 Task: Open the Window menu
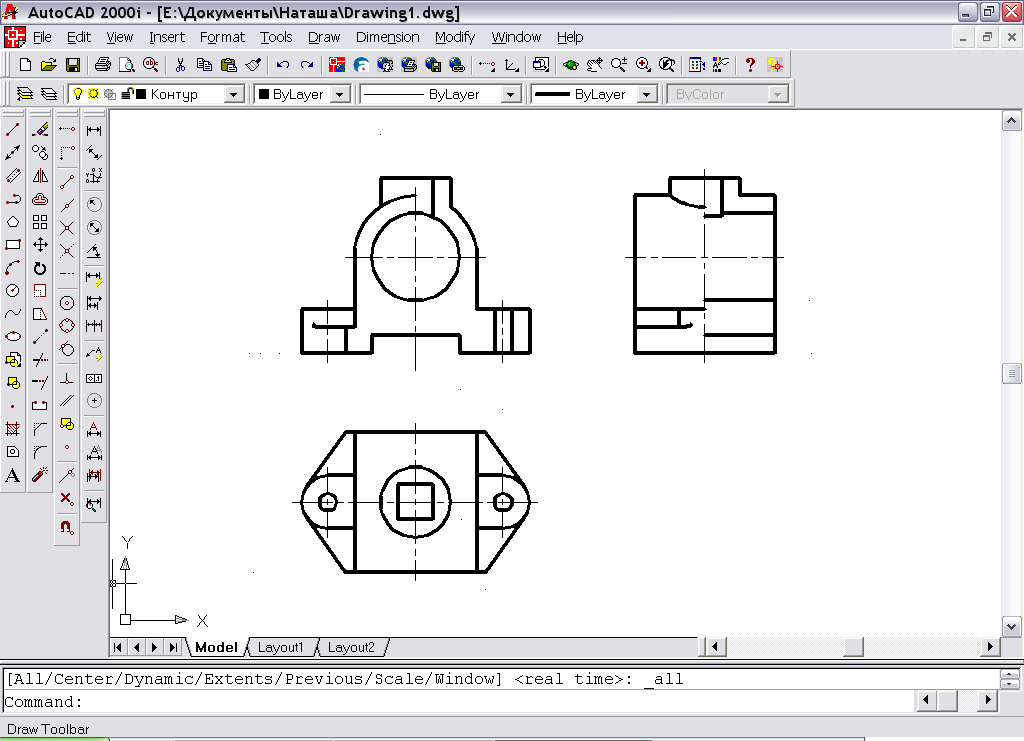click(516, 37)
